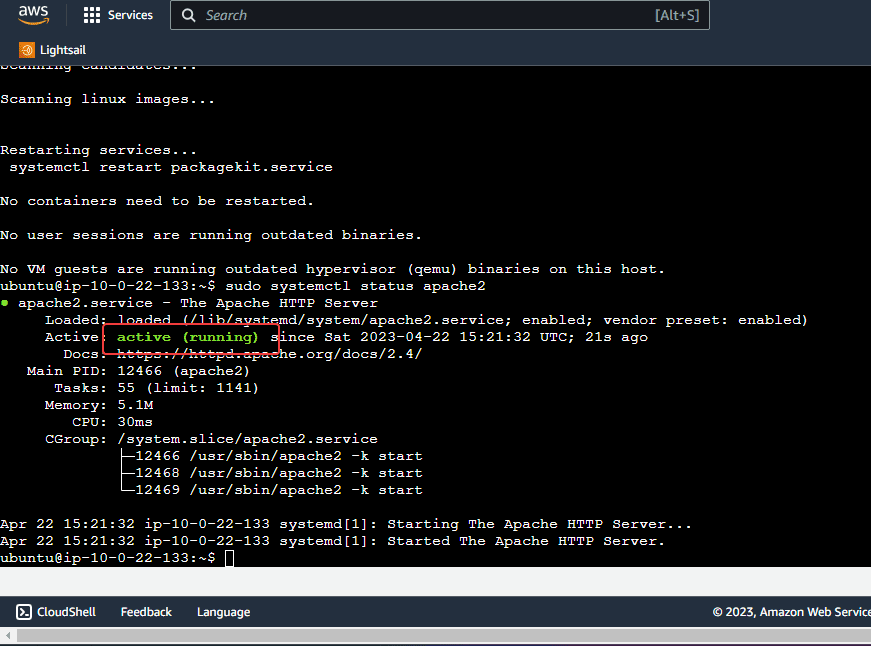This screenshot has height=646, width=871.
Task: Click 'sudo systemctl status apache2' command text
Action: (355, 286)
